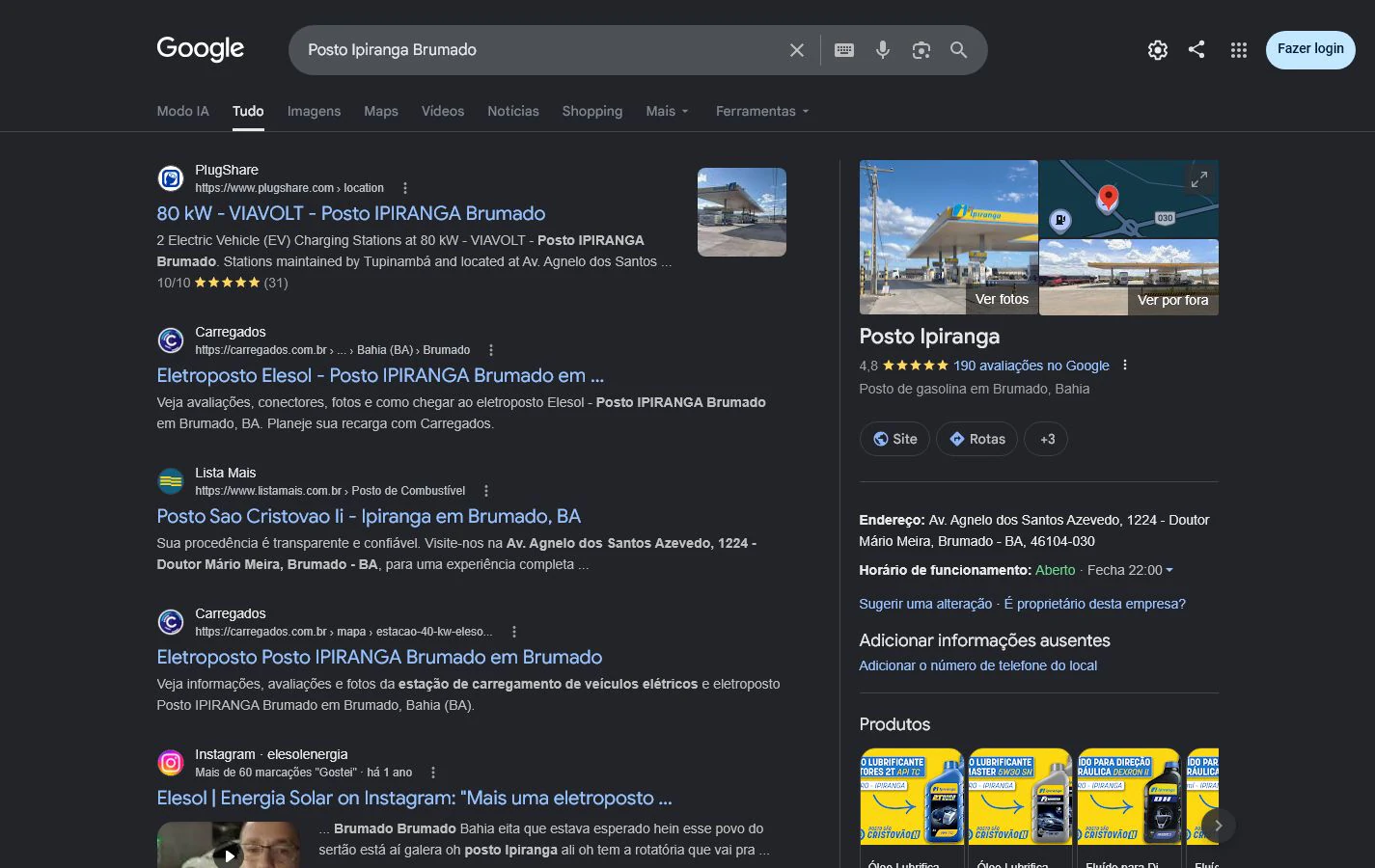Expand the map in knowledge panel
Screen dimensions: 1375x868
[1199, 179]
